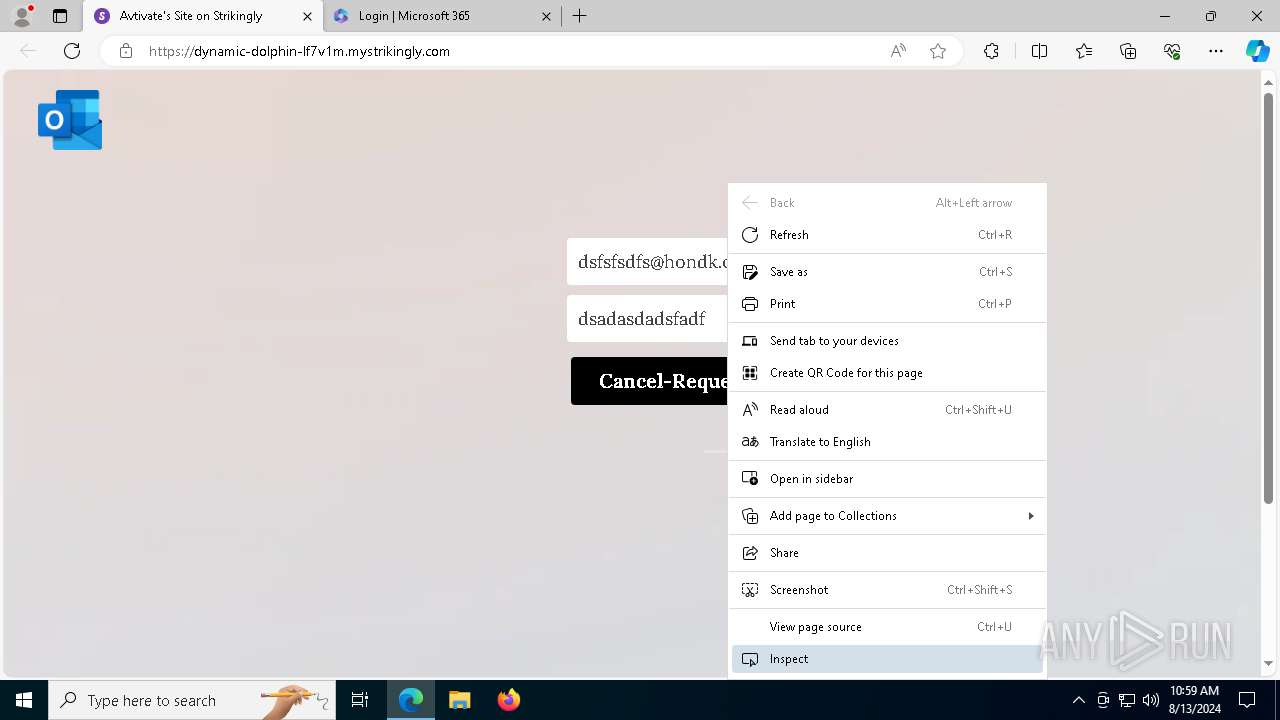Select Create QR Code for this page
Viewport: 1280px width, 720px height.
pos(887,373)
